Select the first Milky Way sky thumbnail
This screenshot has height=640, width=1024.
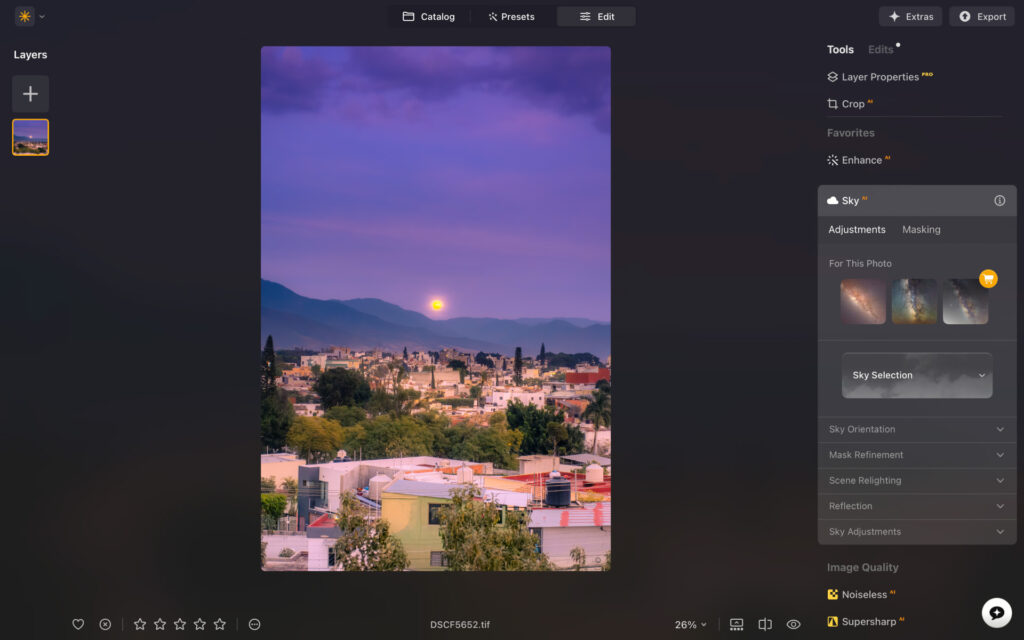pyautogui.click(x=862, y=301)
